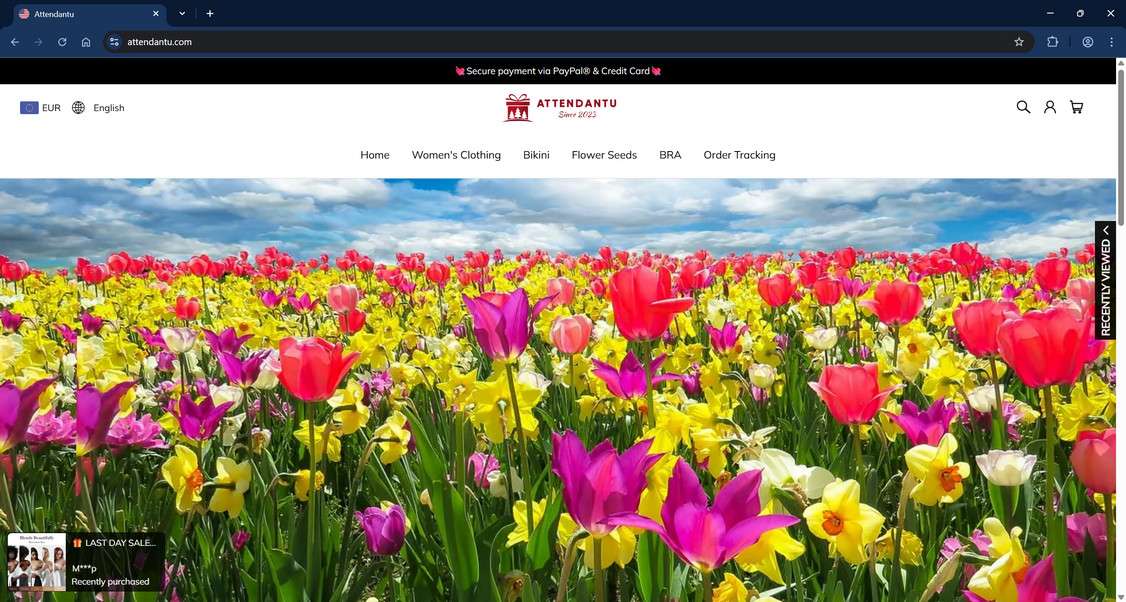
Task: Close the Attendantu tab
Action: [x=156, y=14]
